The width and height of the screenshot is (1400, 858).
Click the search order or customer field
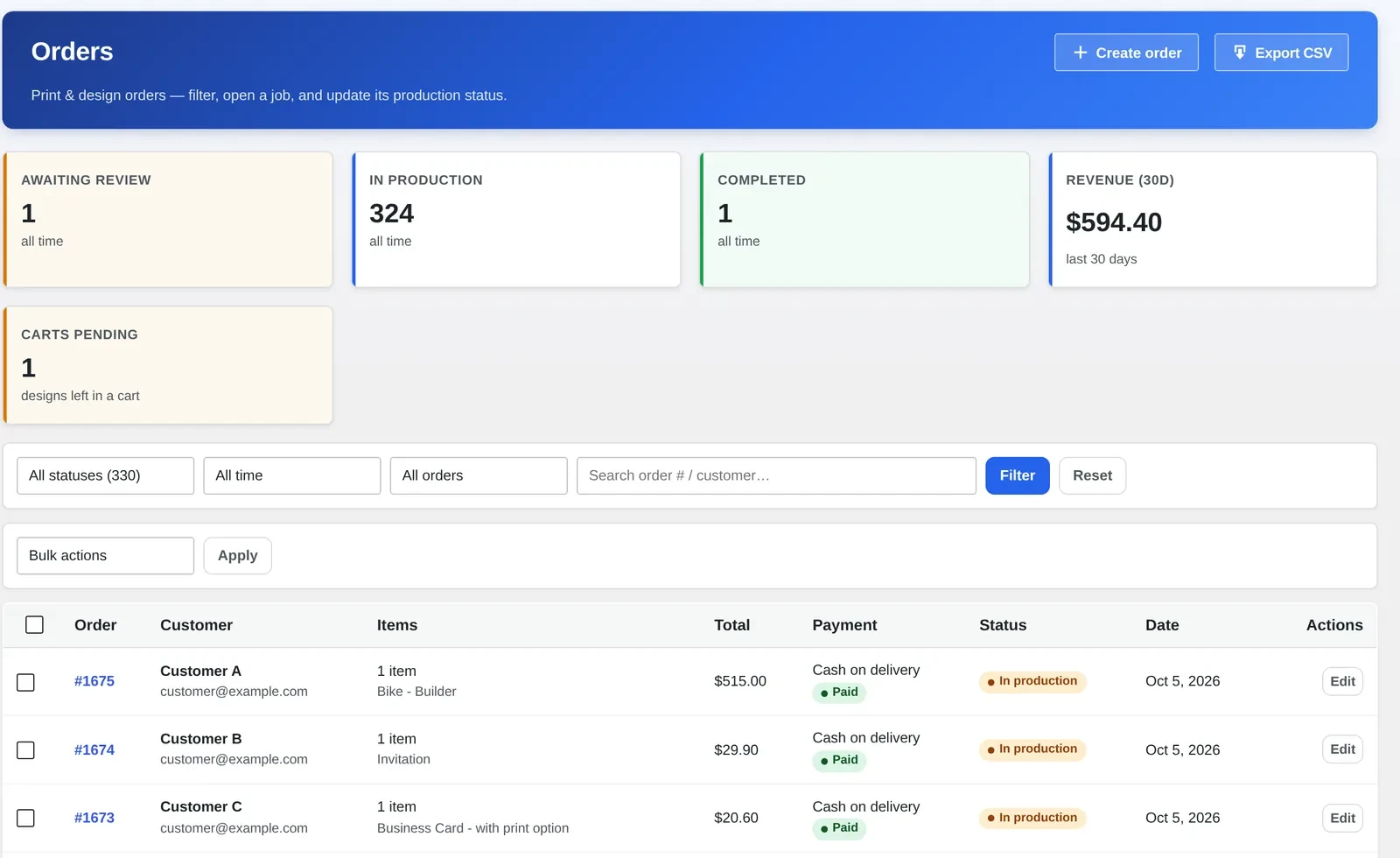(x=776, y=475)
